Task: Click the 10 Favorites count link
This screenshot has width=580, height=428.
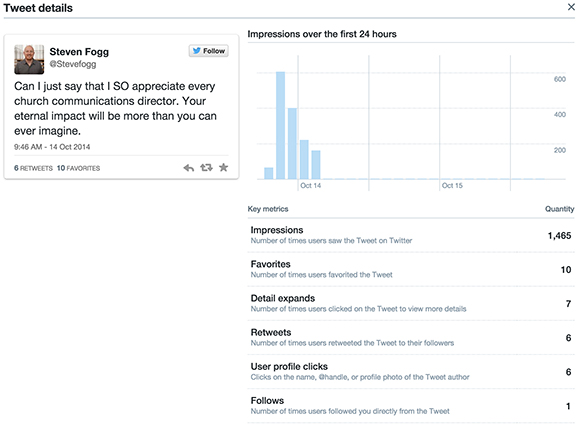Action: pos(78,168)
